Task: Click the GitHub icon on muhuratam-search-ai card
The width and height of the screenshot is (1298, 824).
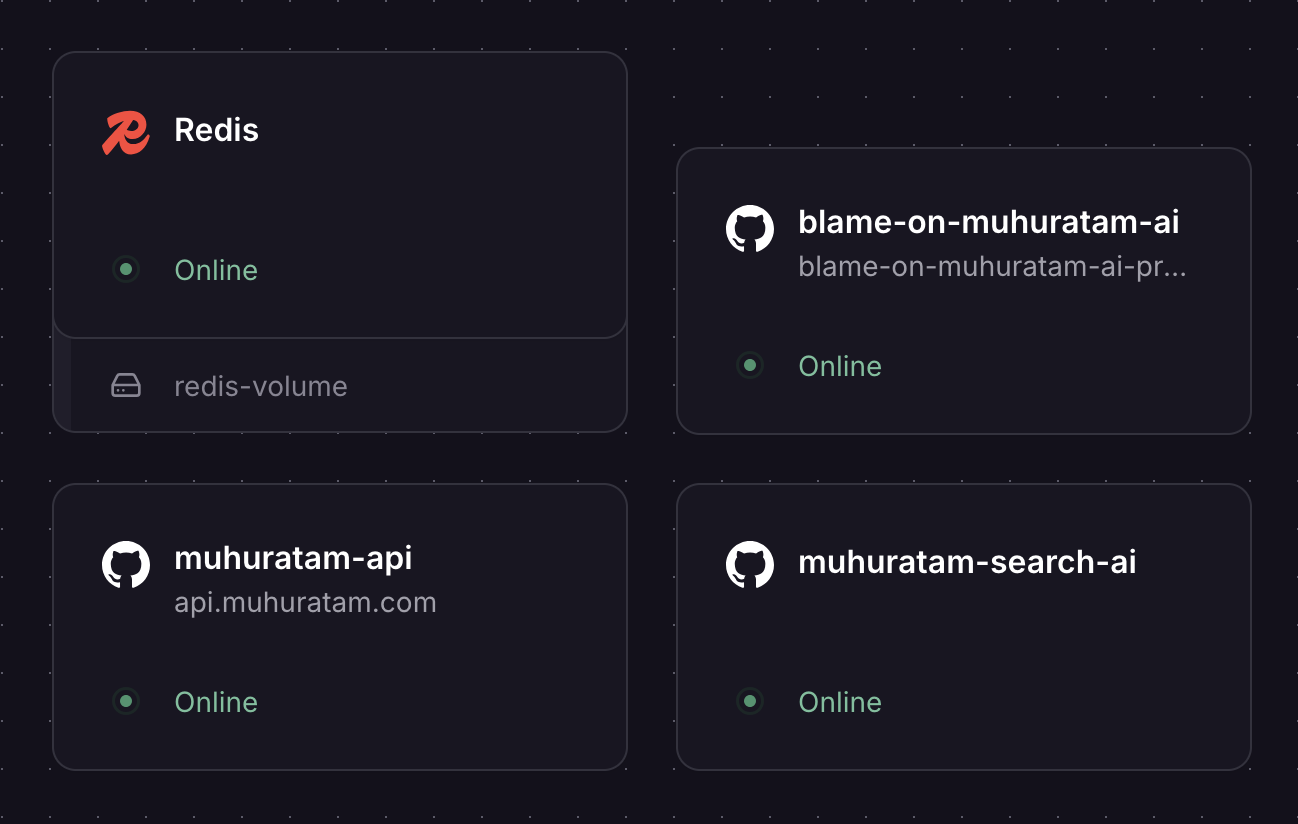Action: tap(750, 565)
